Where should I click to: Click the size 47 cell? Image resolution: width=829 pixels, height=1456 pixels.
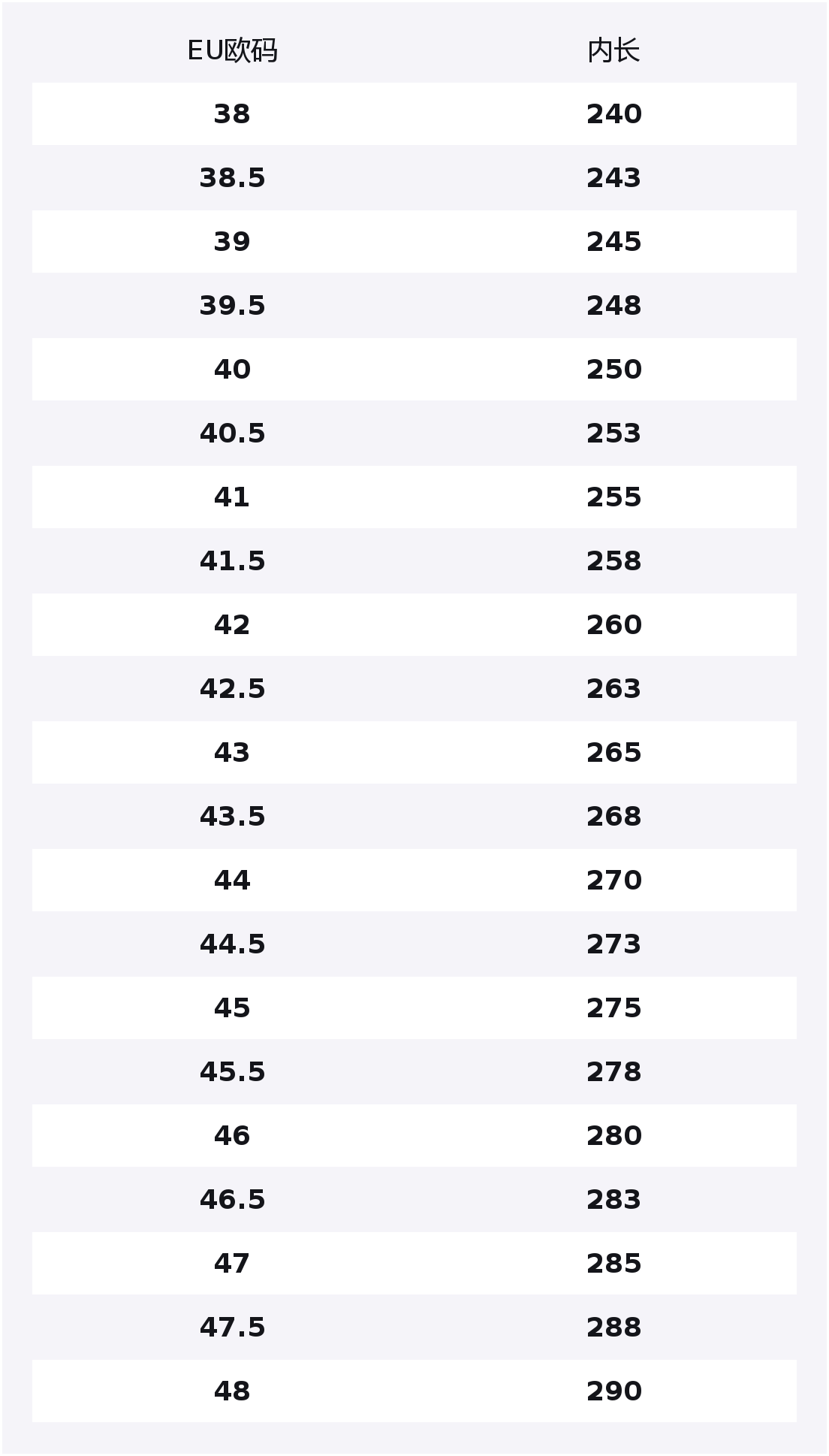coord(232,1264)
